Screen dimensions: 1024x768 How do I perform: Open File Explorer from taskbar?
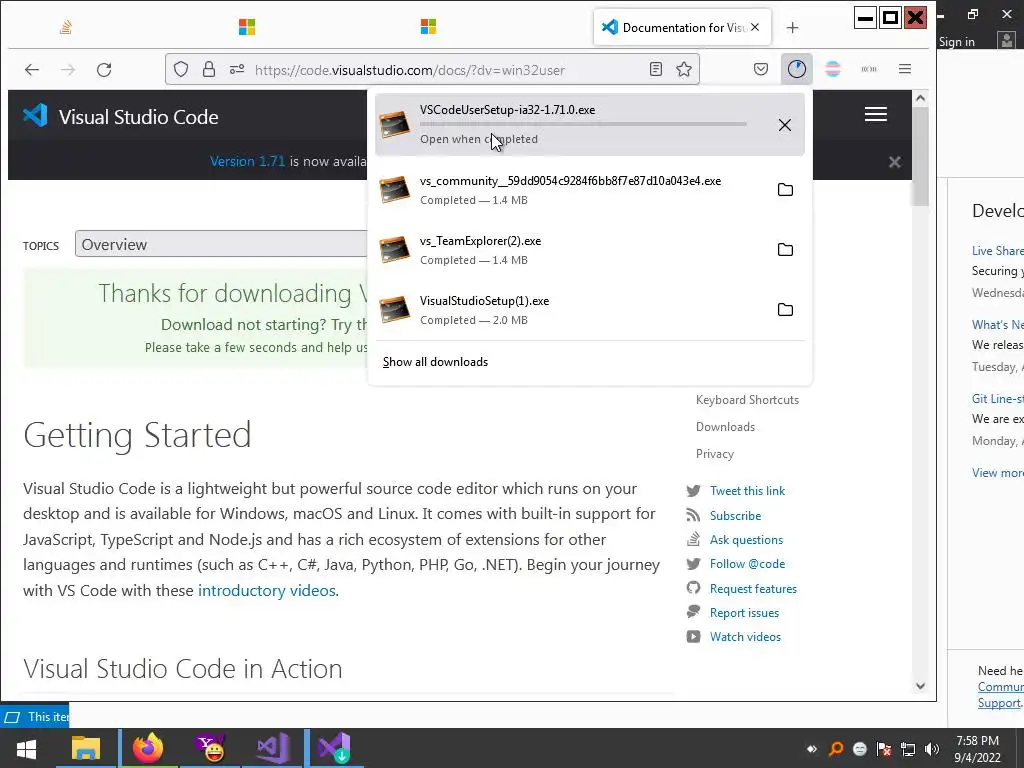coord(86,748)
